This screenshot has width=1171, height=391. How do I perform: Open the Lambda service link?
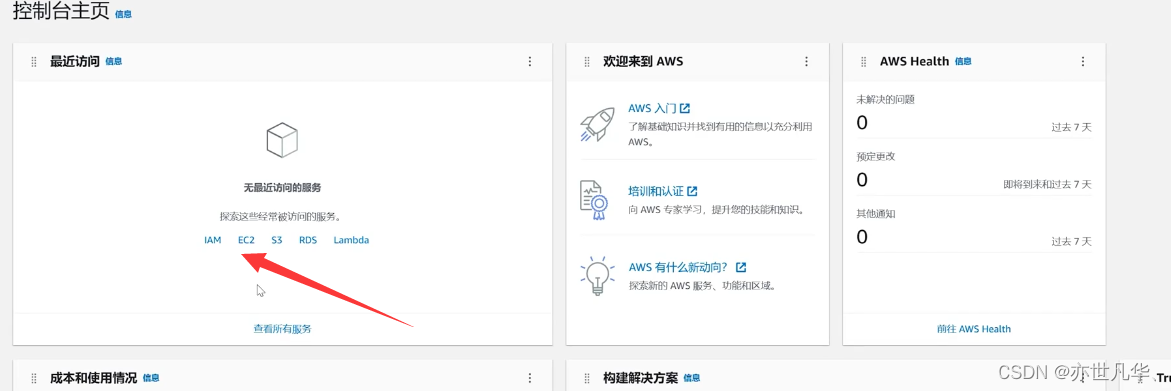351,240
